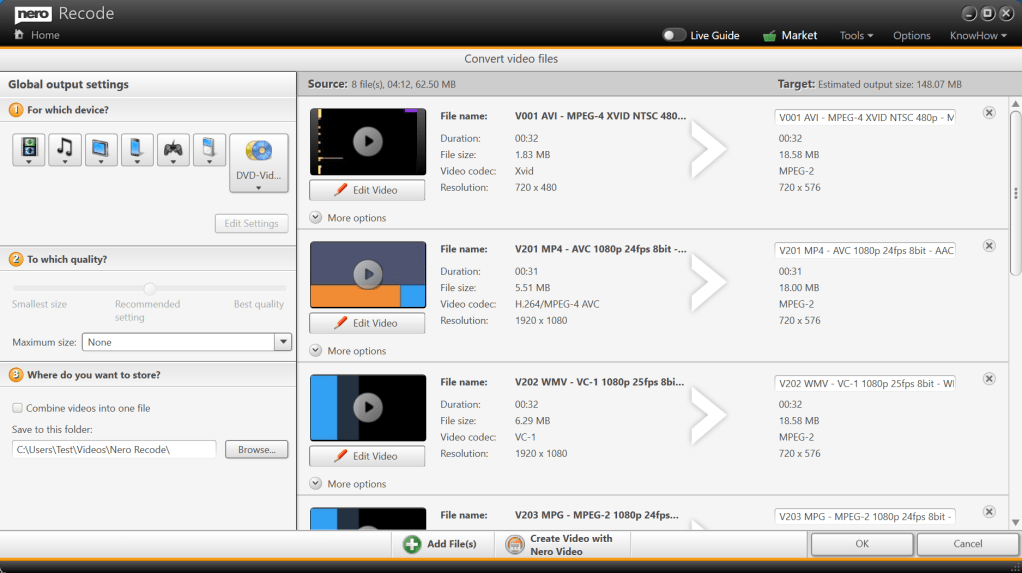Enable Combine videos into one file

click(x=18, y=408)
